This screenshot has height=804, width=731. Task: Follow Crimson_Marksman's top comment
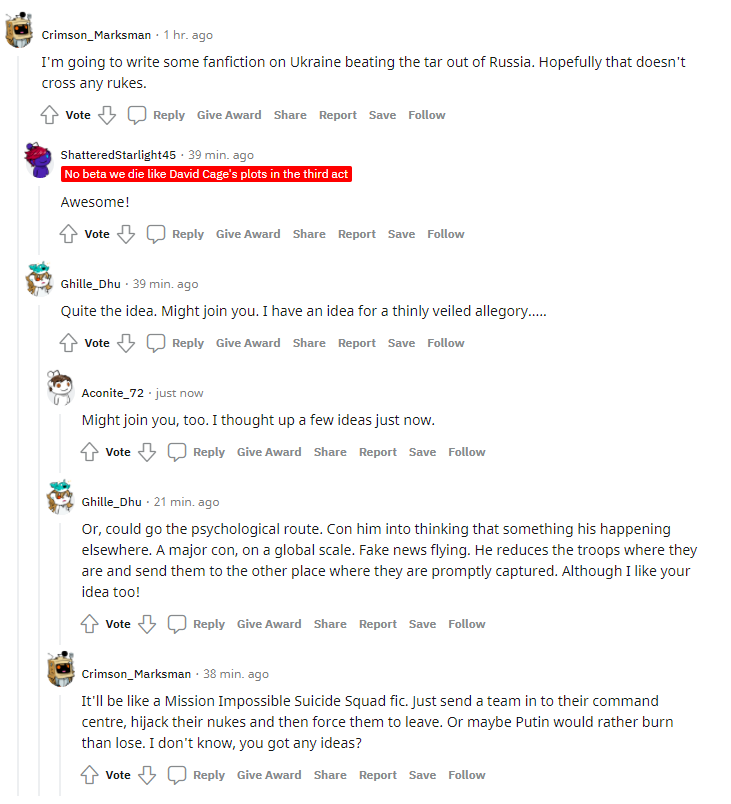click(x=426, y=115)
